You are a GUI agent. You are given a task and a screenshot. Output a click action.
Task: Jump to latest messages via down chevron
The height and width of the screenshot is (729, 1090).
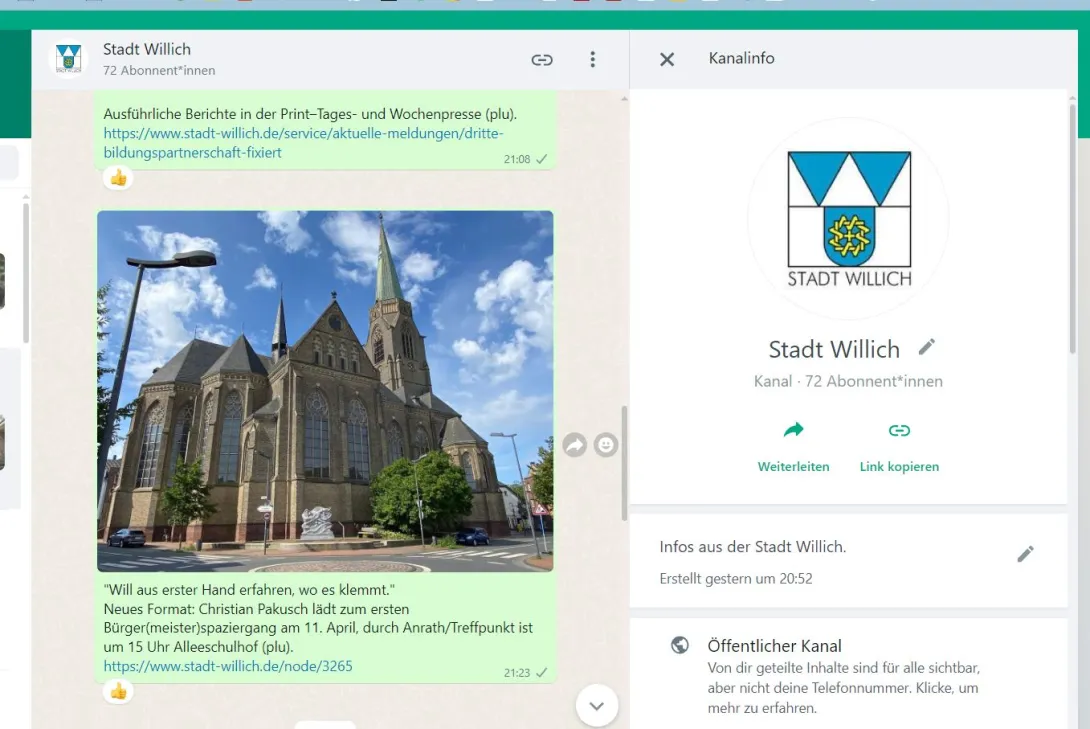(596, 705)
